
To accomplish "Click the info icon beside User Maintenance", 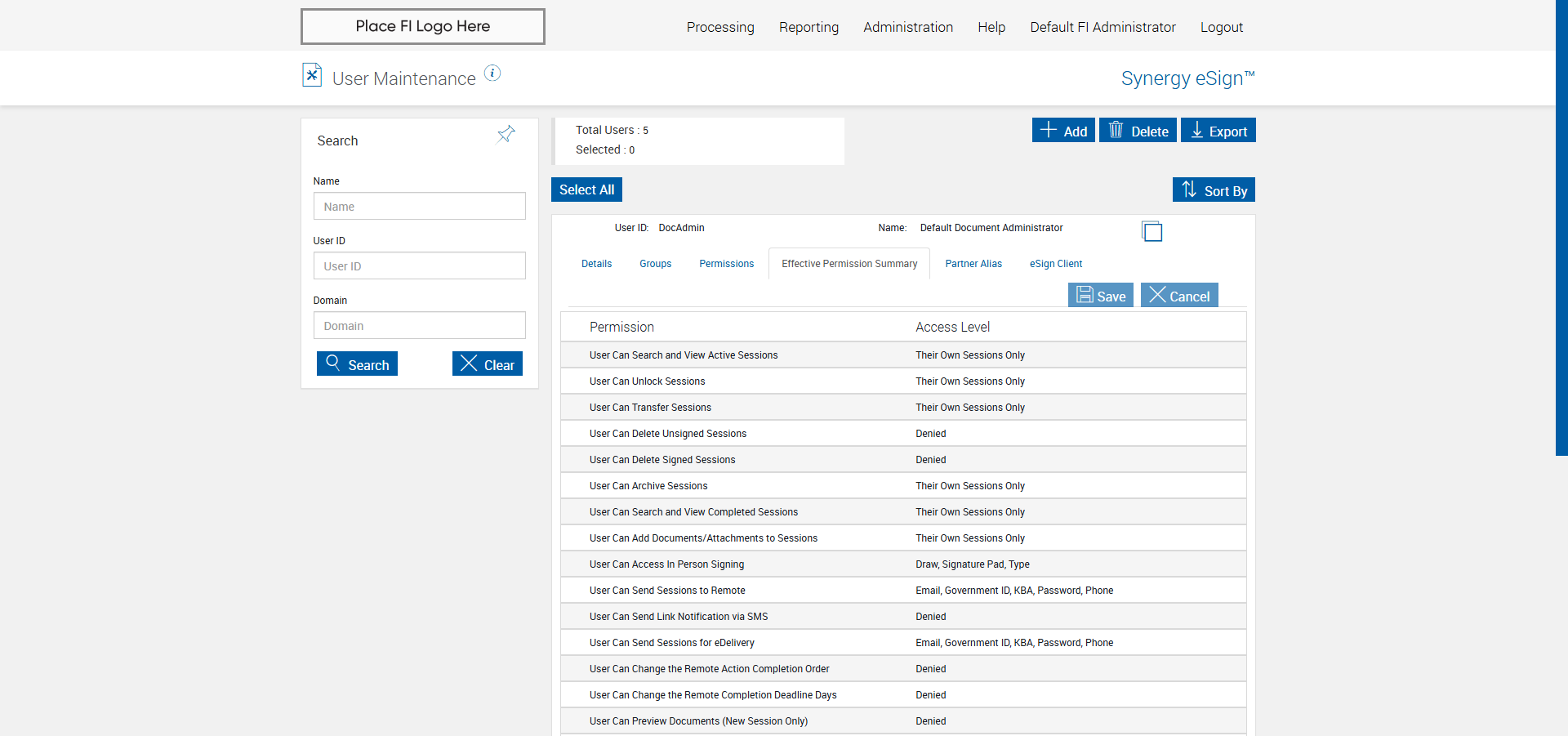I will [492, 74].
